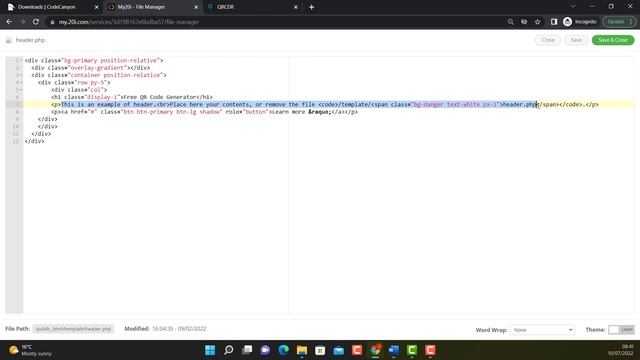Screen dimensions: 640x360
Task: Click the header.php file name title
Action: (30, 40)
